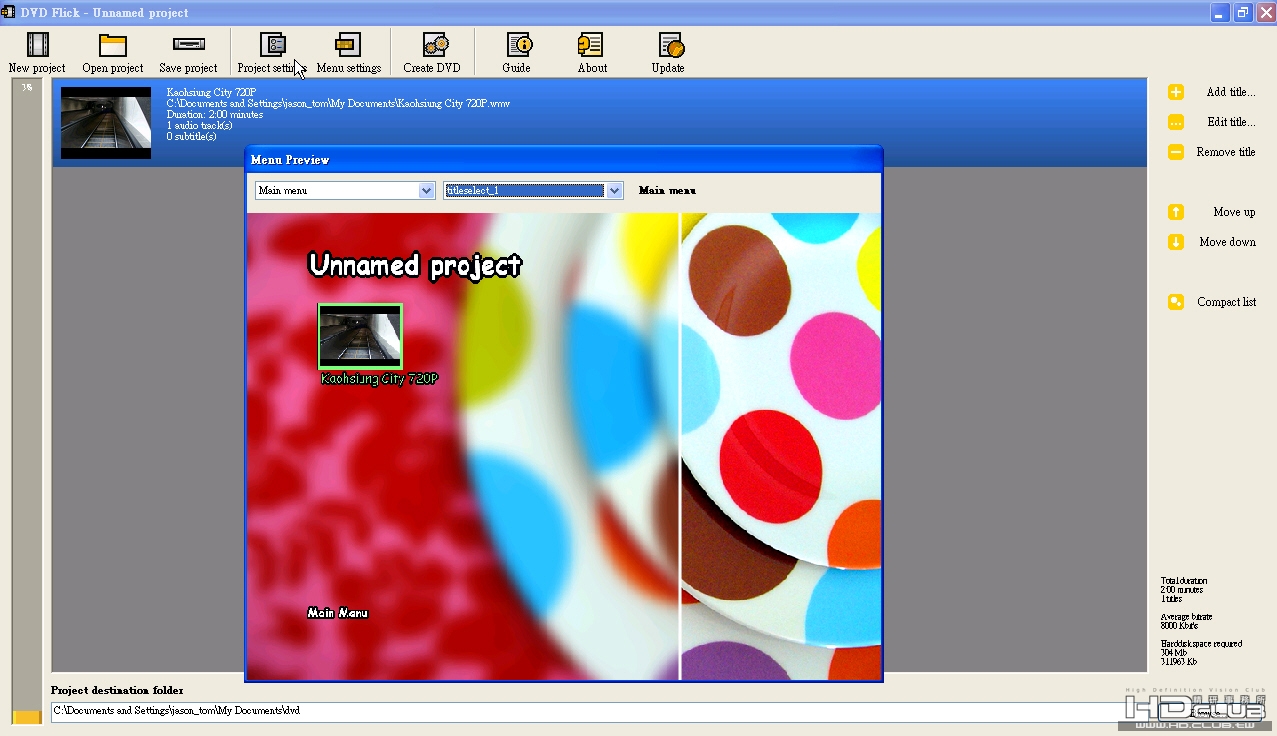Click the Compact list label
The width and height of the screenshot is (1277, 736).
coord(1226,302)
